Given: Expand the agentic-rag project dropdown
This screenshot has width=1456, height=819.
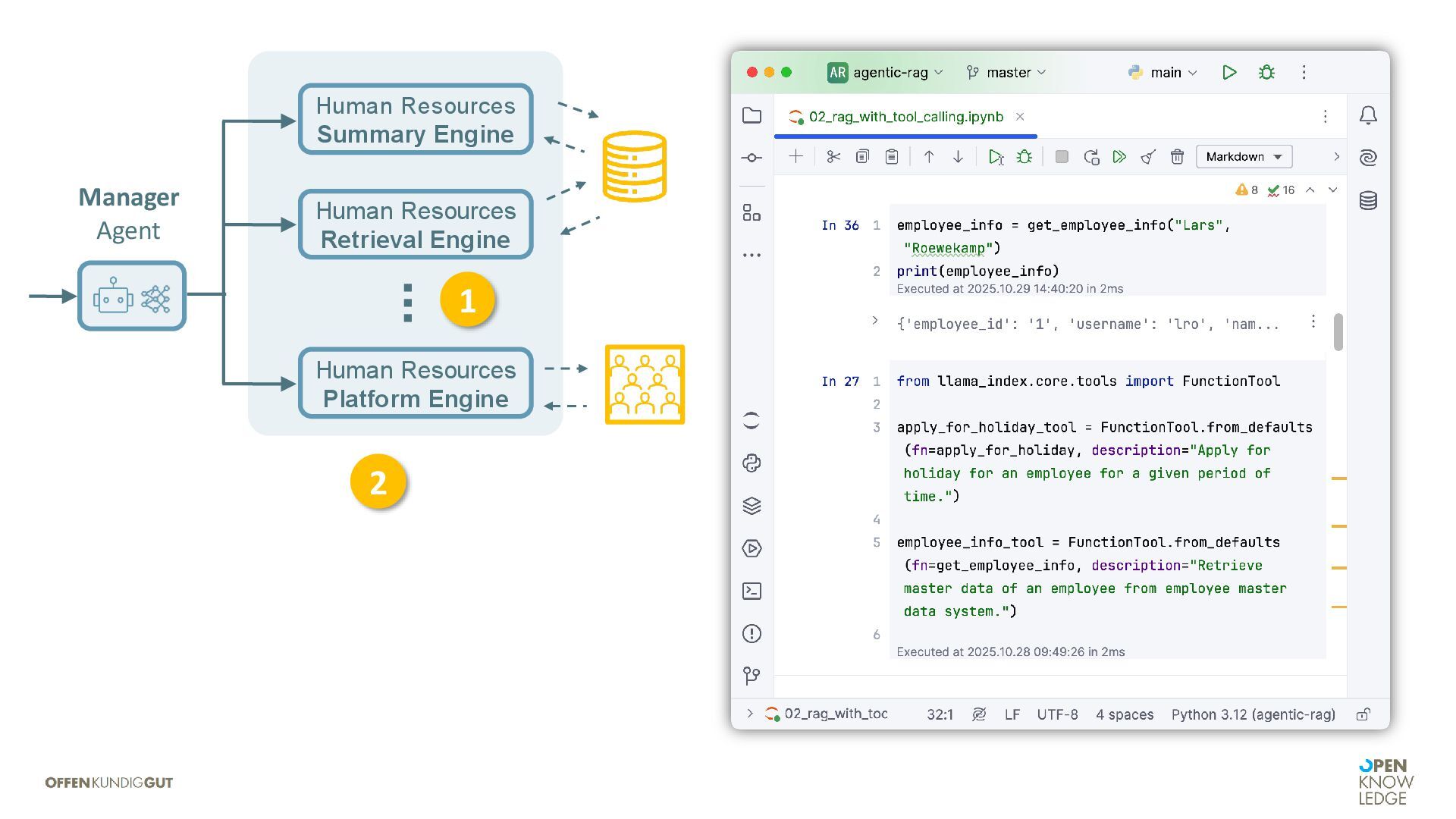Looking at the screenshot, I should pyautogui.click(x=886, y=73).
